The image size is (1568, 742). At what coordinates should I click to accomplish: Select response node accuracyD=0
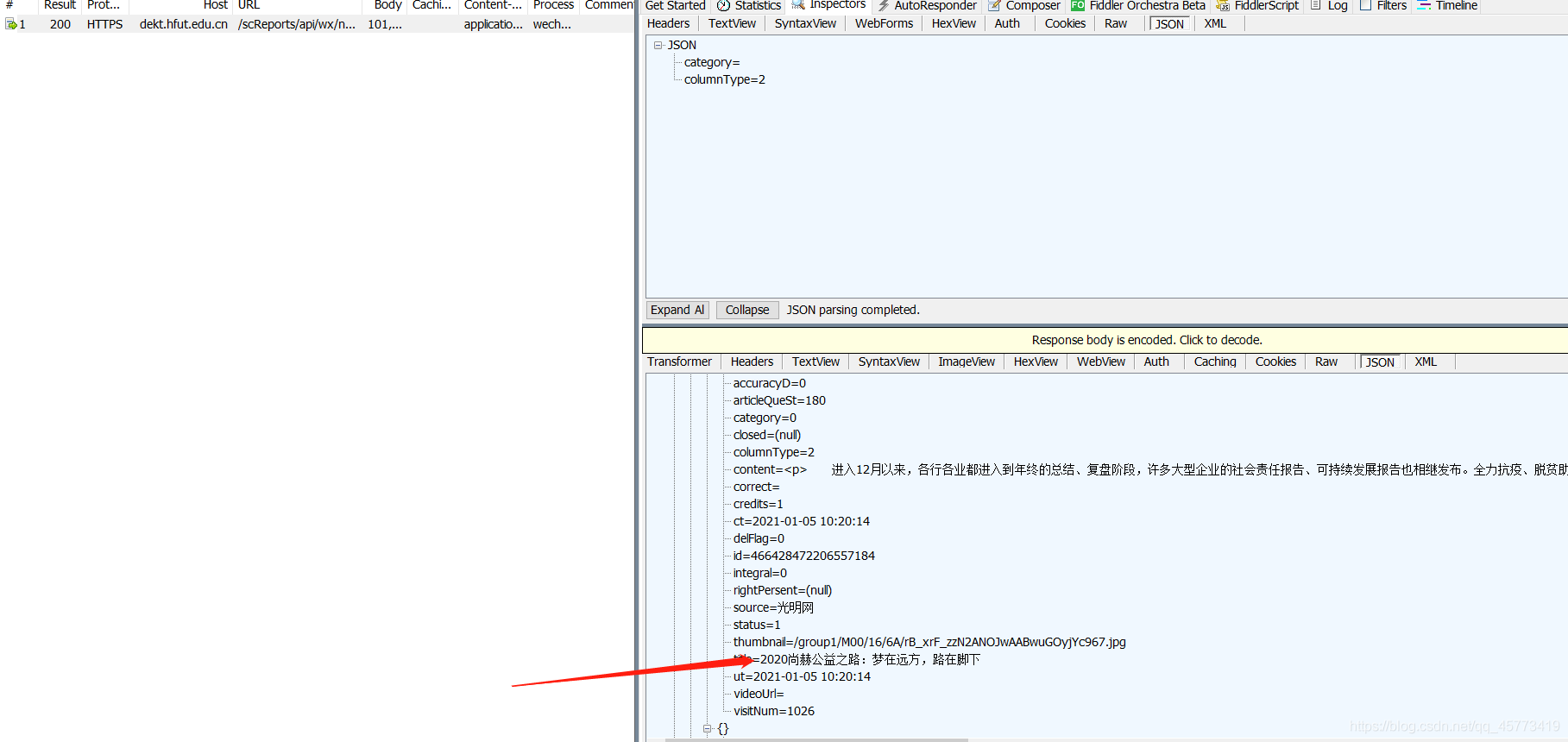[x=770, y=383]
